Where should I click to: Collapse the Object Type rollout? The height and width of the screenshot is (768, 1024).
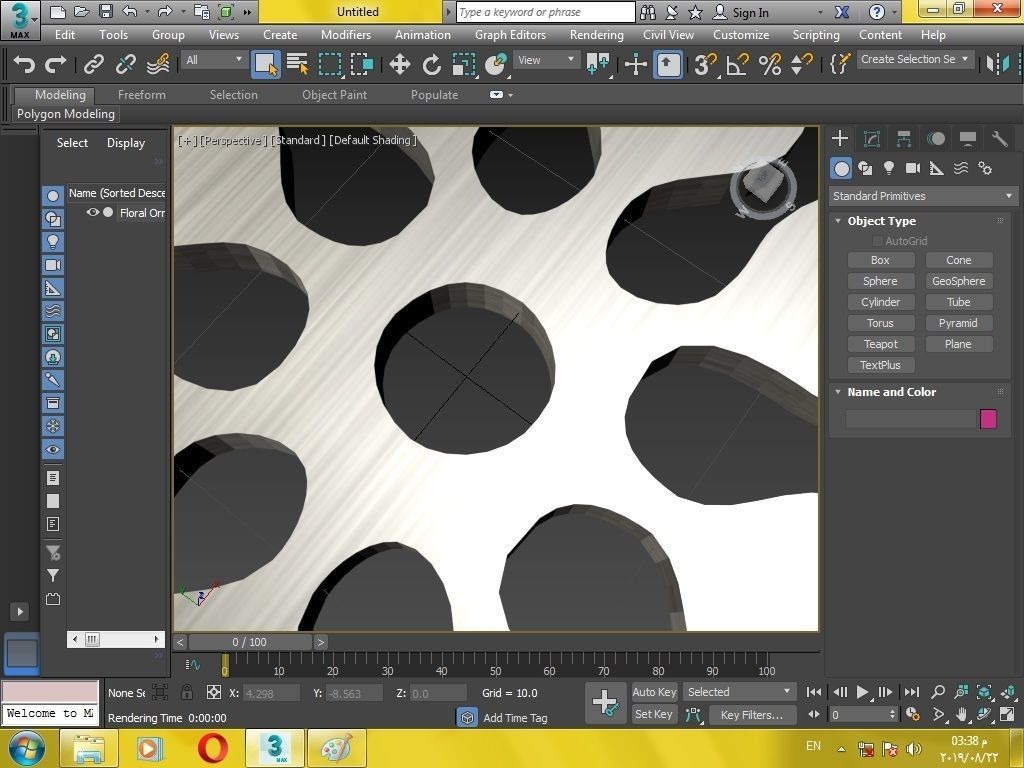coord(838,221)
